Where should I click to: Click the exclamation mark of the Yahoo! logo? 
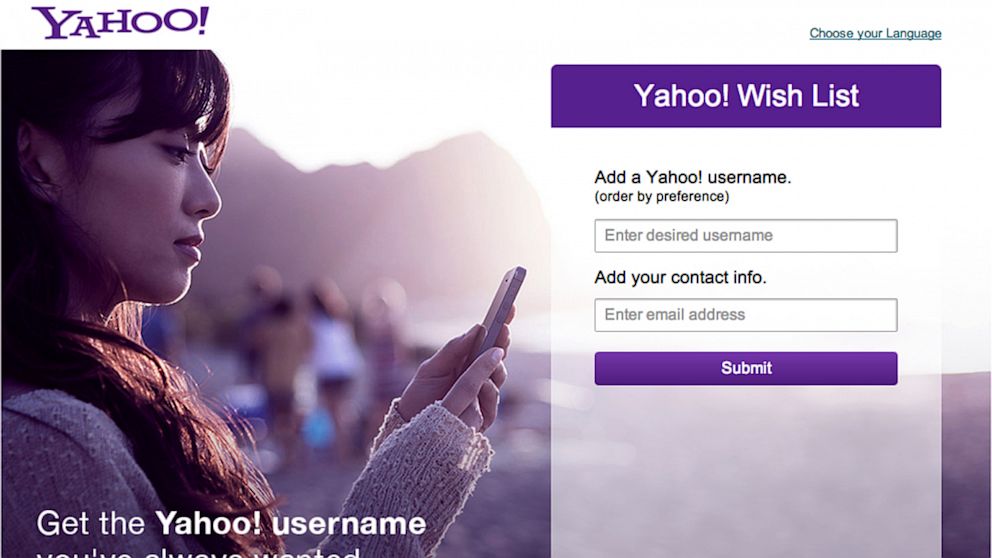[x=202, y=21]
